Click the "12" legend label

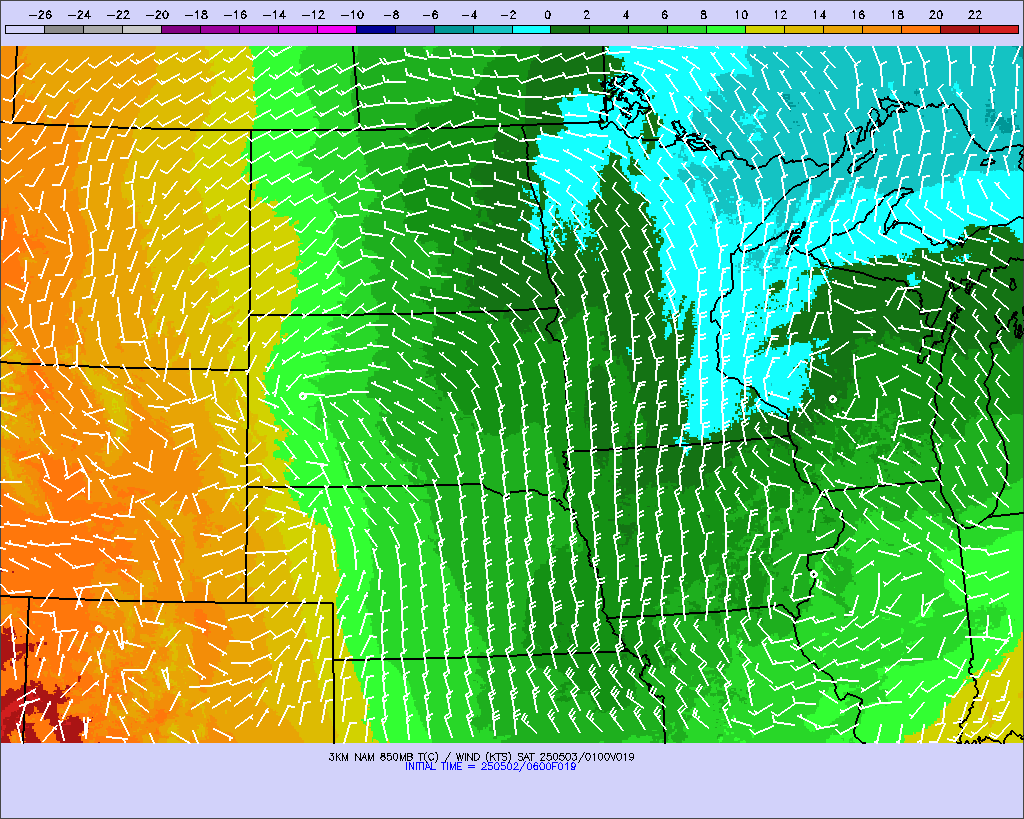[780, 14]
